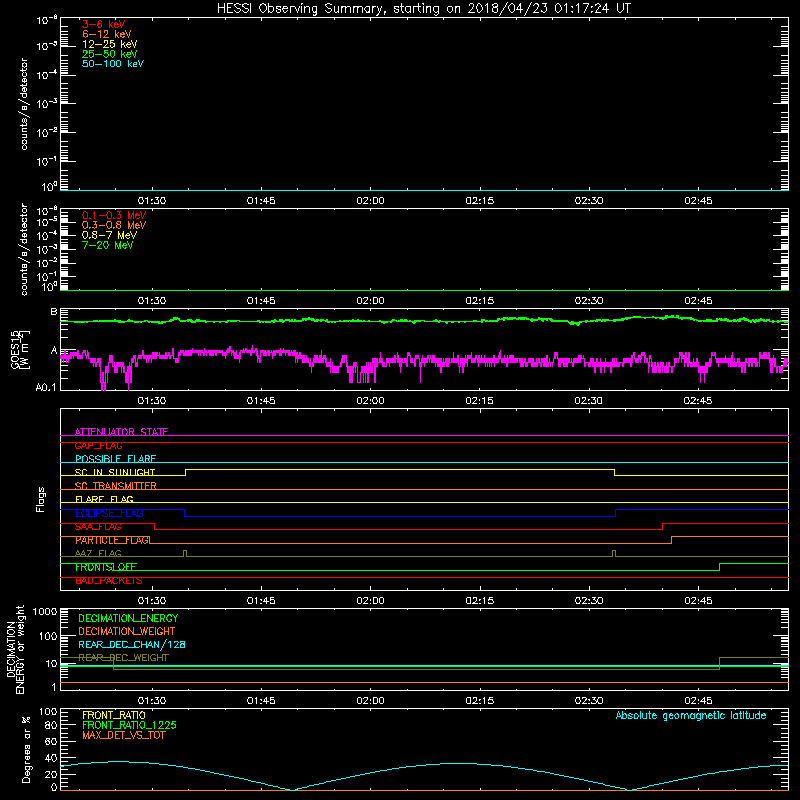Select the 1000 tick on decimation plot
800x800 pixels.
point(45,611)
